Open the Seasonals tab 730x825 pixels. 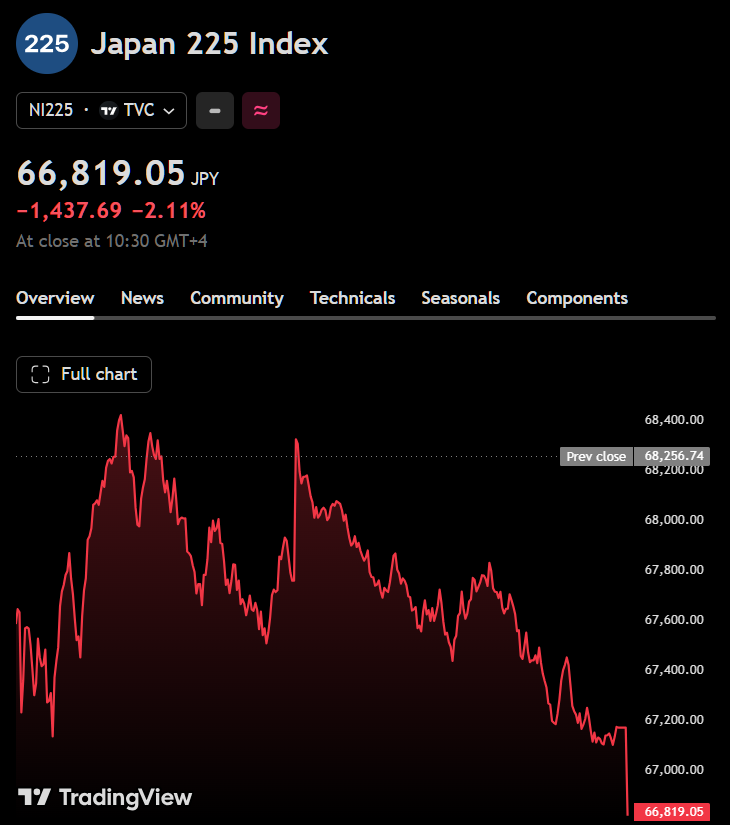[x=461, y=298]
